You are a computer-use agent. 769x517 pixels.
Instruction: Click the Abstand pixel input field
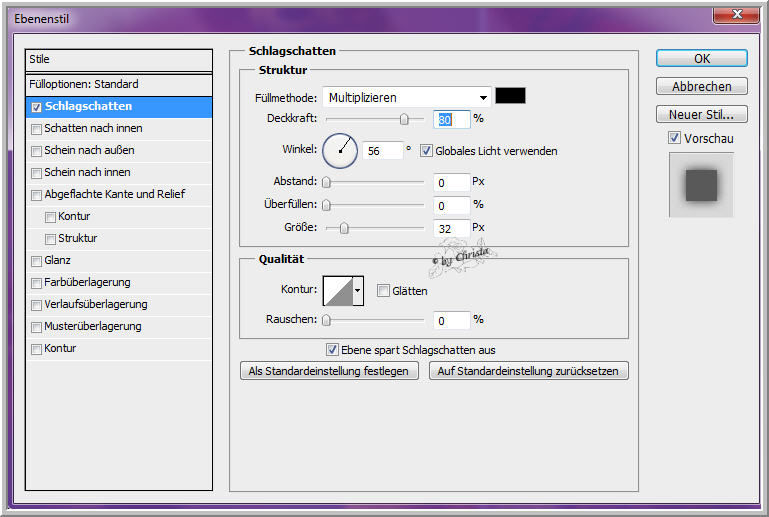(452, 182)
